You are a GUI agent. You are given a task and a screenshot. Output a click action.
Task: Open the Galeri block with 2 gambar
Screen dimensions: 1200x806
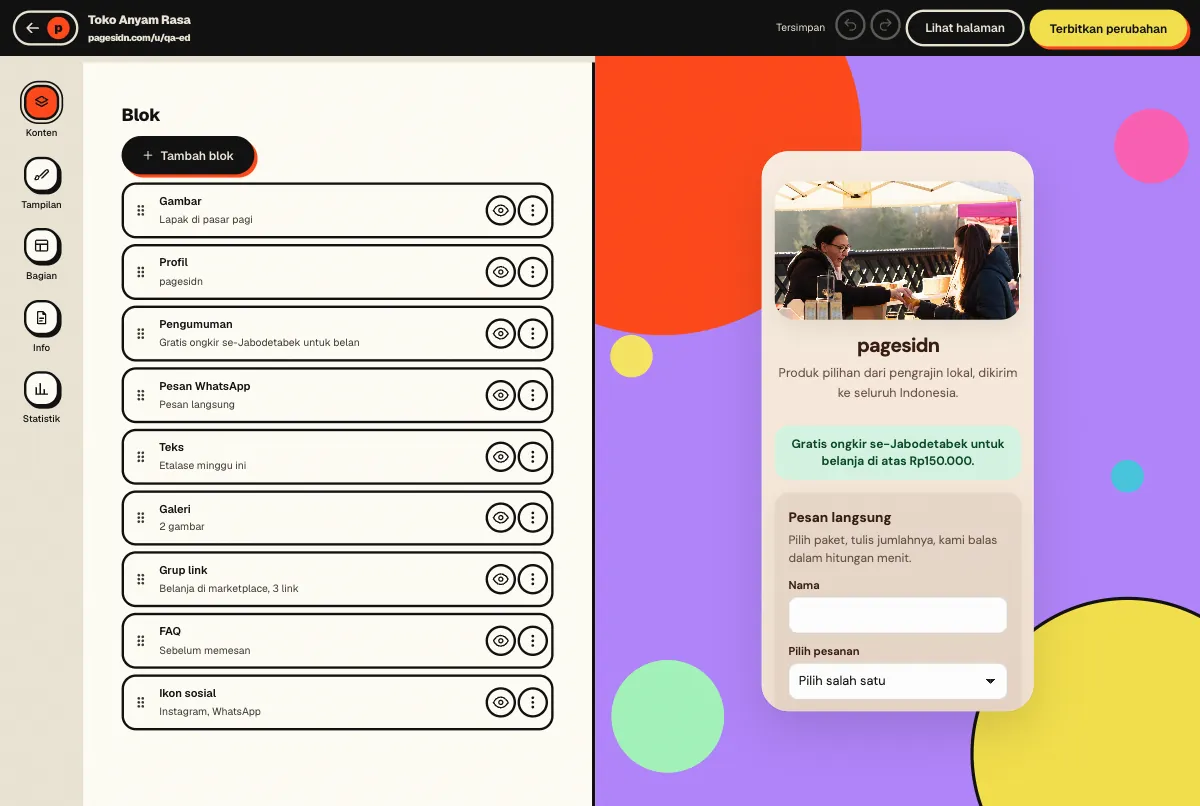coord(337,518)
